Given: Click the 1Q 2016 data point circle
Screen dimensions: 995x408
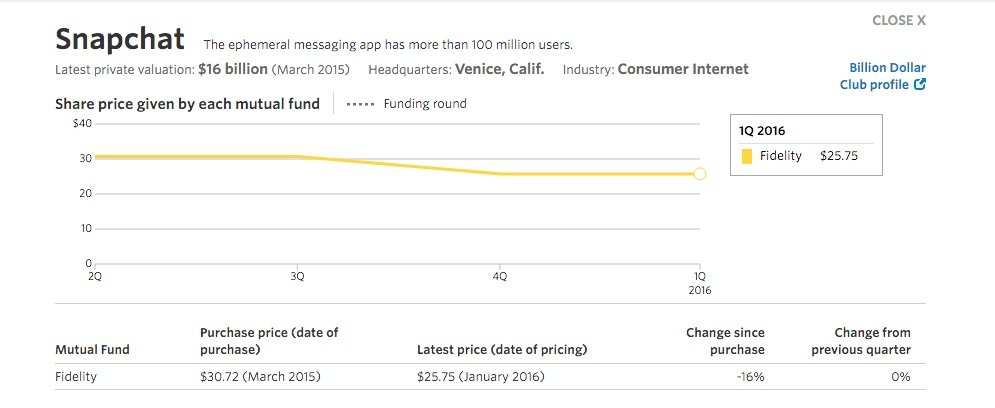Looking at the screenshot, I should tap(700, 174).
